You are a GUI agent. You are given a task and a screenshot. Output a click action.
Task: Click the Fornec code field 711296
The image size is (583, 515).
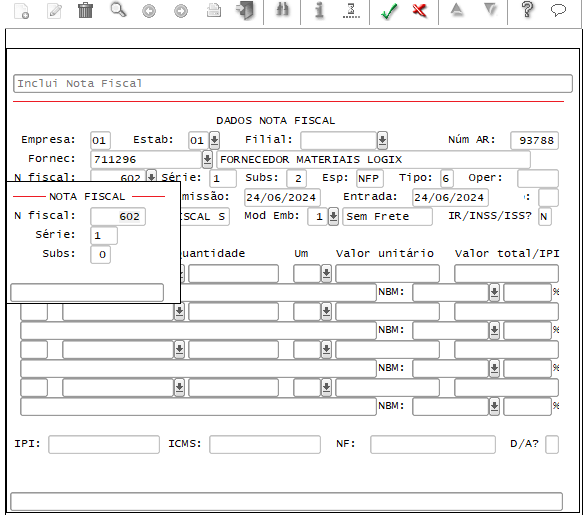(146, 160)
